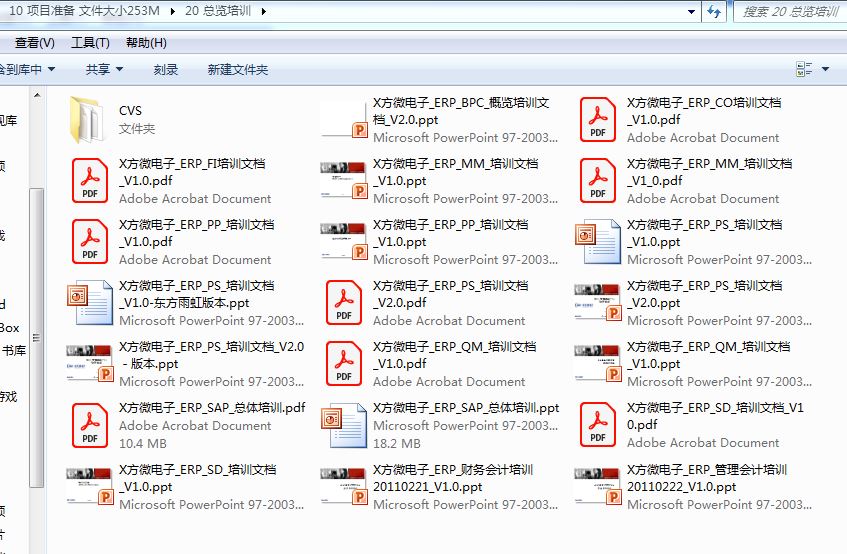This screenshot has height=554, width=847.
Task: Select thumbnail of ERP_PS_培训文档_V2.0 - 版本.ppt
Action: tap(90, 363)
